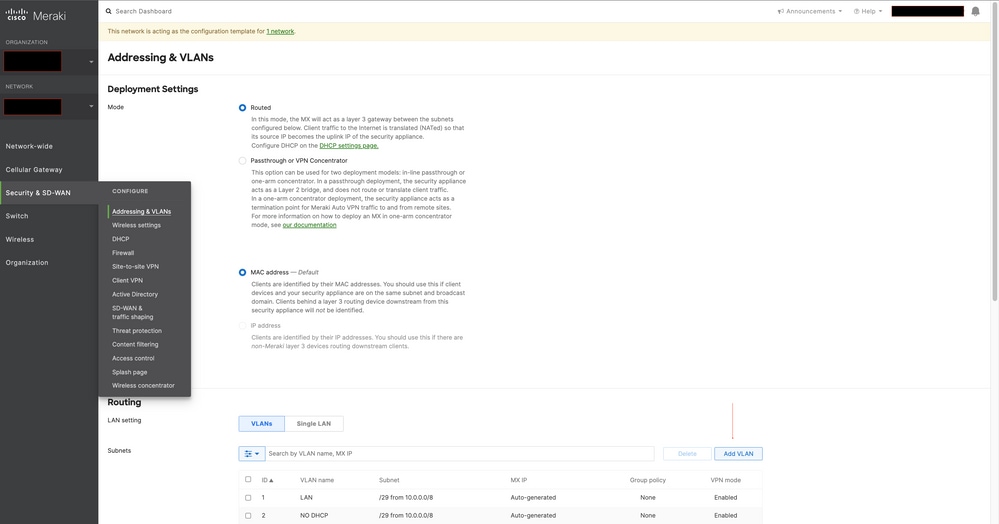Open Firewall submenu item

(123, 253)
